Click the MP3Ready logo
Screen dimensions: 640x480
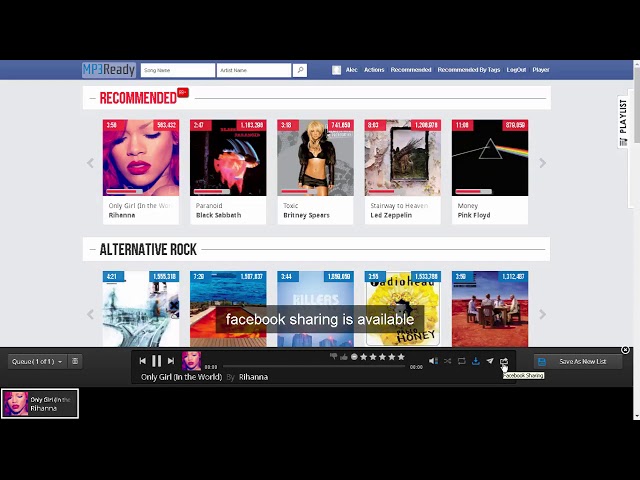[109, 70]
